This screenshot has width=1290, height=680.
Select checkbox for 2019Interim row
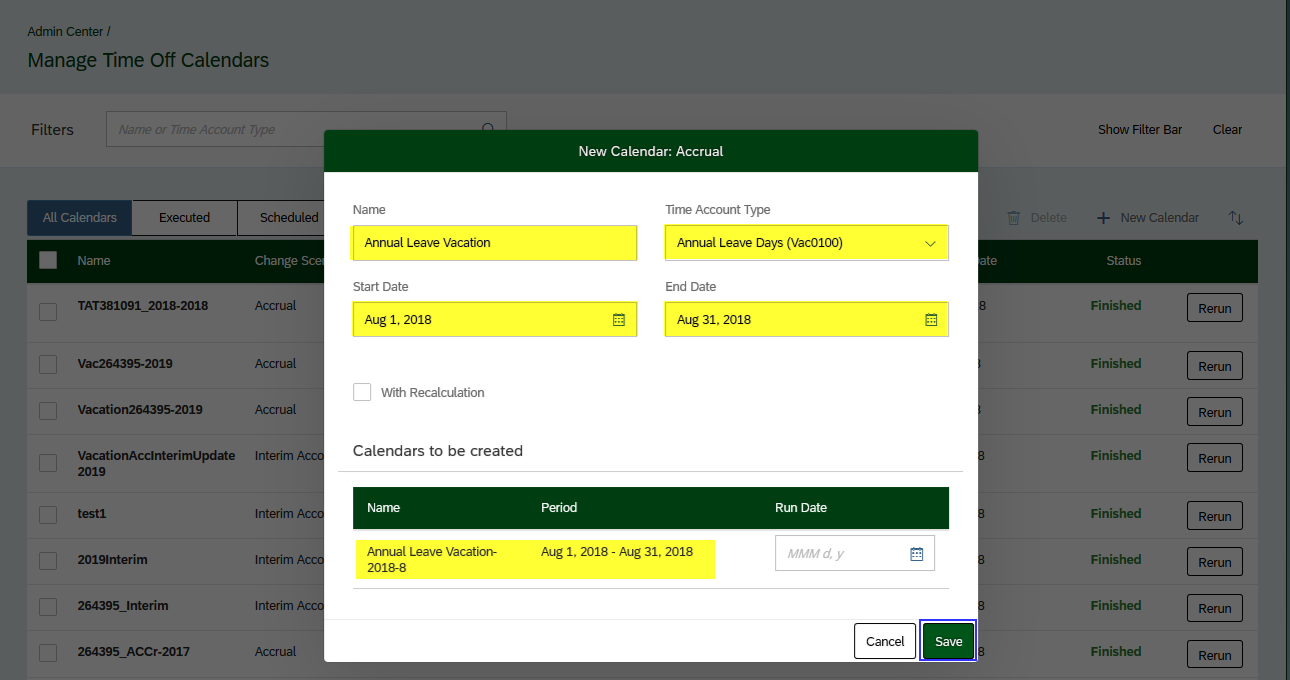coord(48,560)
